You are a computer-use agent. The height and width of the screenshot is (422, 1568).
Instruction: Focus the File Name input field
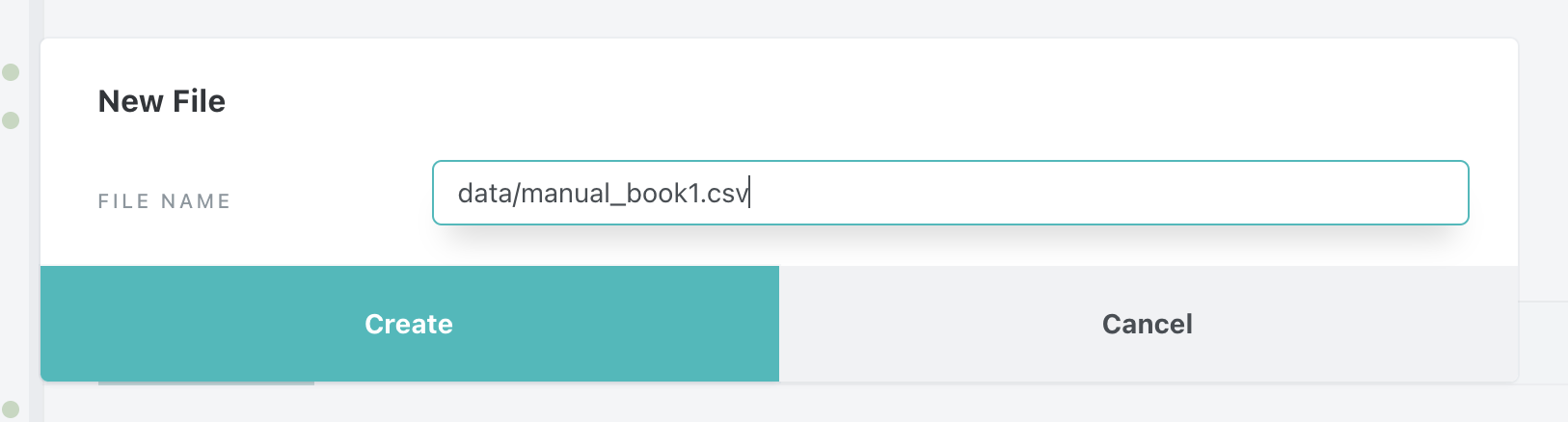tap(950, 193)
